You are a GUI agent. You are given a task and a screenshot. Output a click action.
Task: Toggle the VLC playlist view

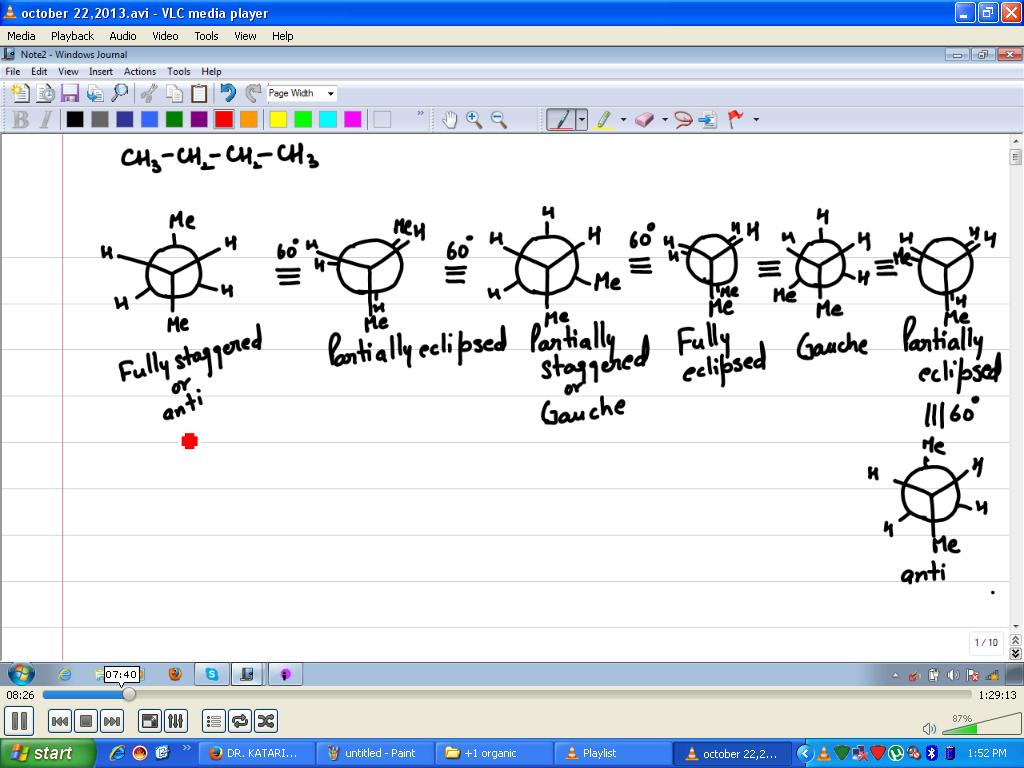point(214,721)
